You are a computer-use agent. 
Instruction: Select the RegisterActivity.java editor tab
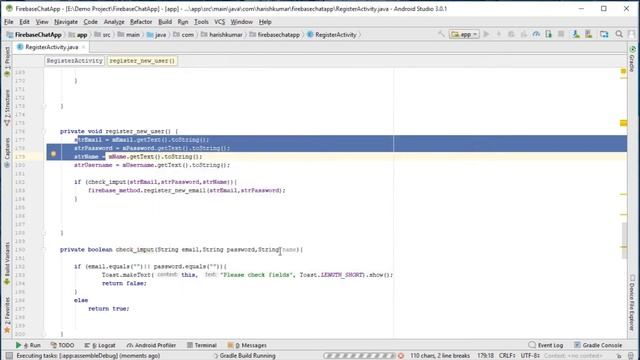51,47
